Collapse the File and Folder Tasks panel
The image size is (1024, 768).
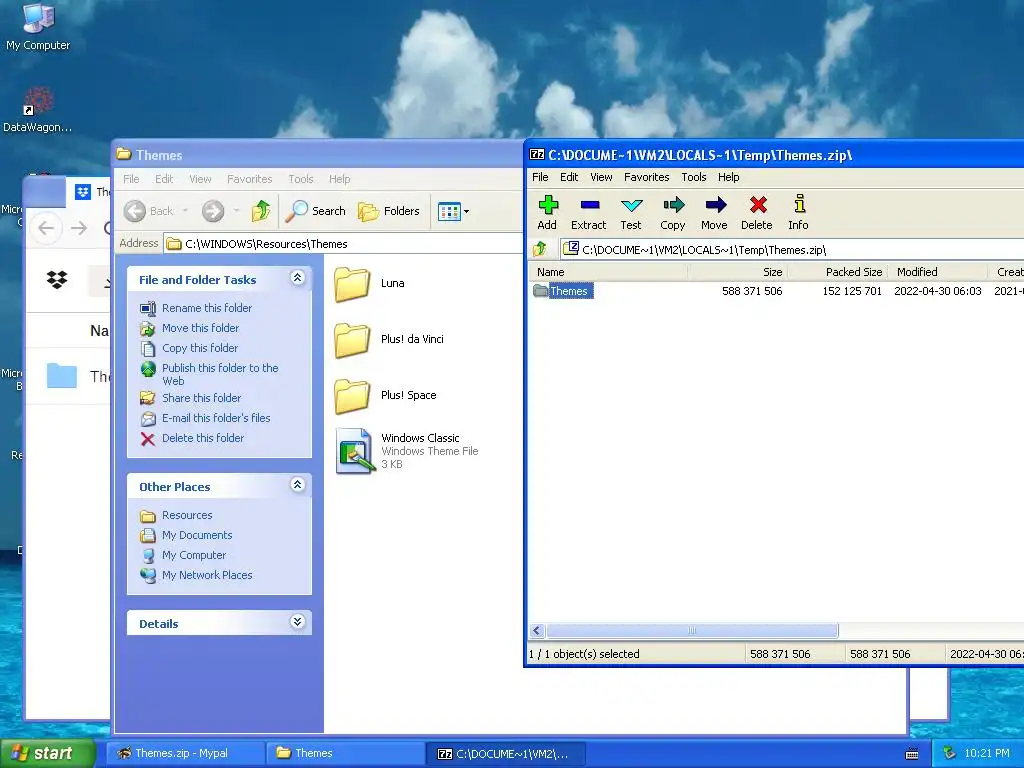(297, 278)
